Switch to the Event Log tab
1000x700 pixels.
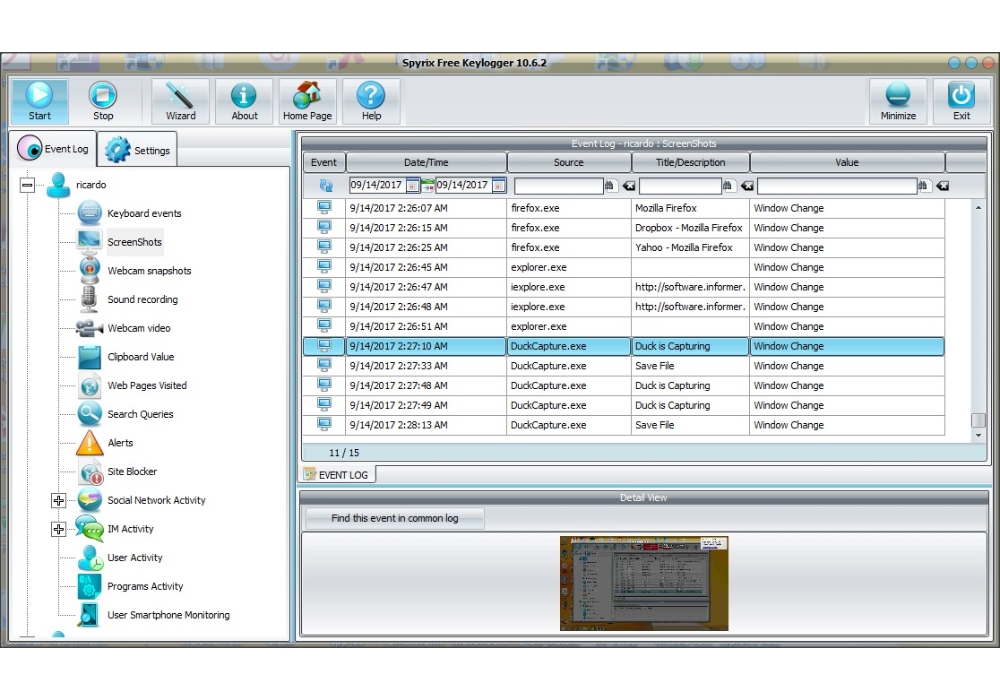(53, 149)
